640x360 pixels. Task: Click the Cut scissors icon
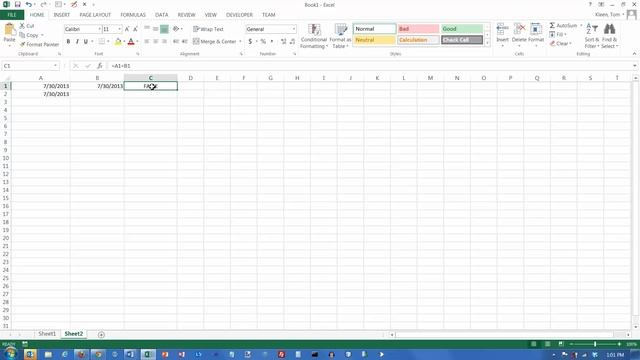click(22, 26)
